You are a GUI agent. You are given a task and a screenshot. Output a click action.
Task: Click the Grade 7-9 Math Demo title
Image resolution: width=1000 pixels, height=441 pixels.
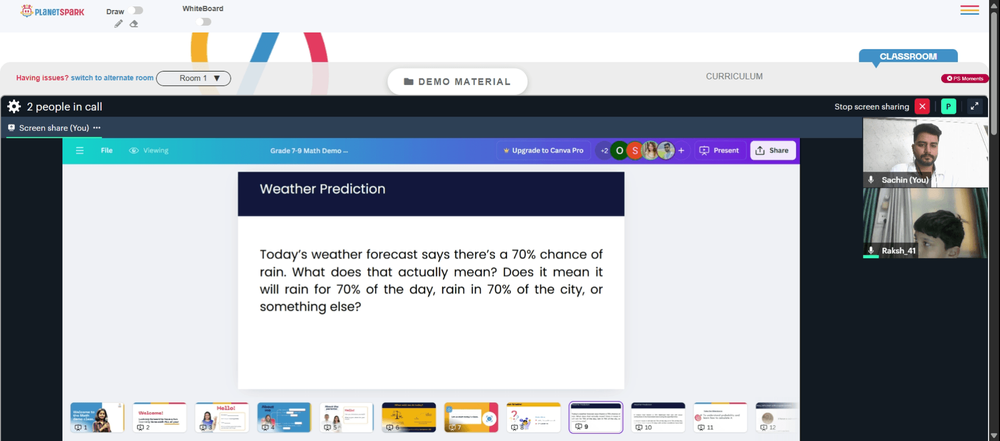click(309, 151)
